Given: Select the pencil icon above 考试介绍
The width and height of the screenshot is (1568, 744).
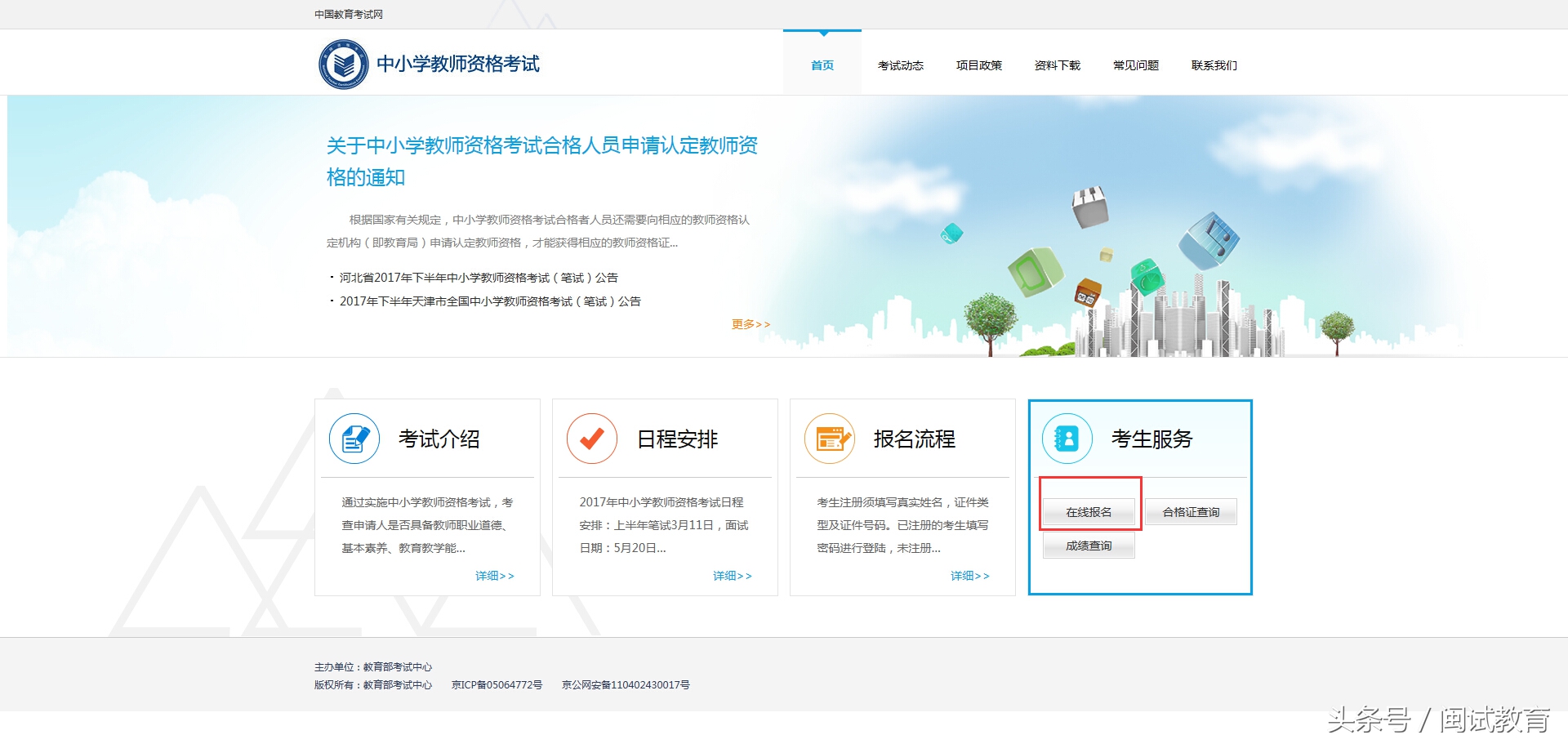Looking at the screenshot, I should pos(354,439).
